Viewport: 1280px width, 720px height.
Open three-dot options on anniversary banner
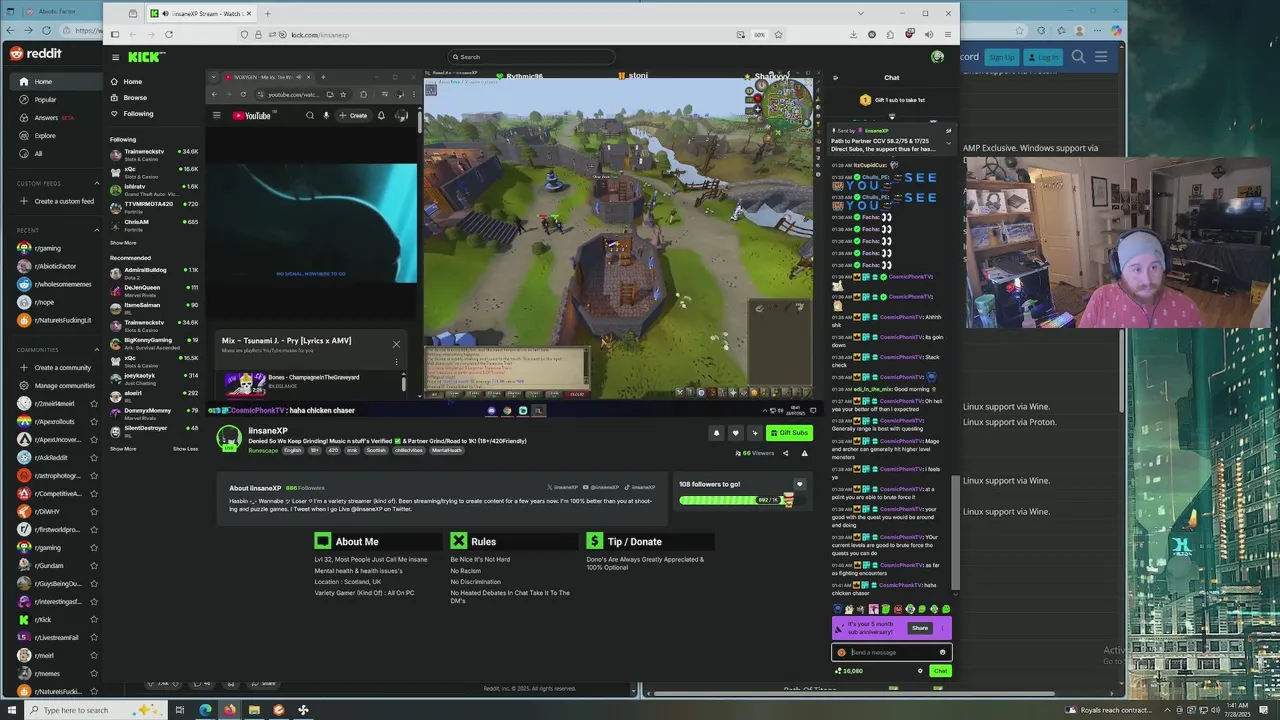942,628
